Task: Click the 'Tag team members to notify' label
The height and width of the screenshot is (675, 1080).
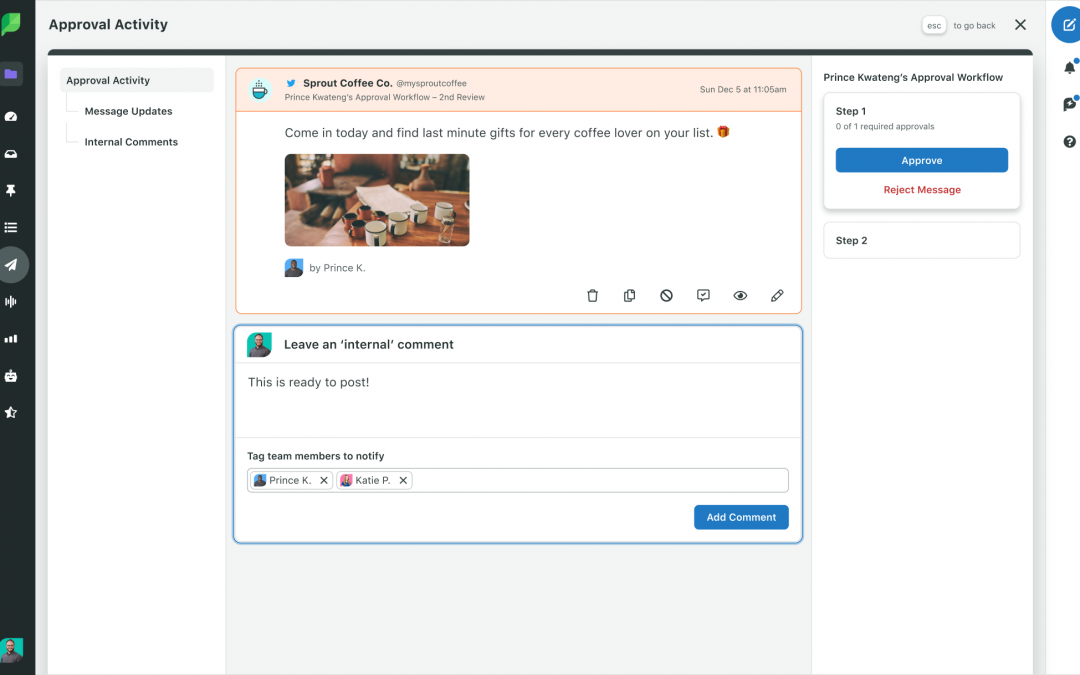Action: pyautogui.click(x=315, y=456)
